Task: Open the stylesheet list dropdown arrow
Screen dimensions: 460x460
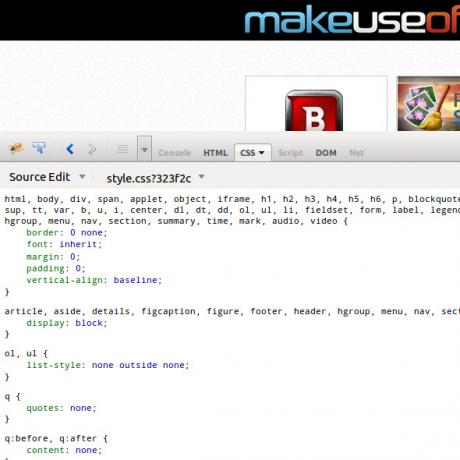Action: click(x=201, y=177)
